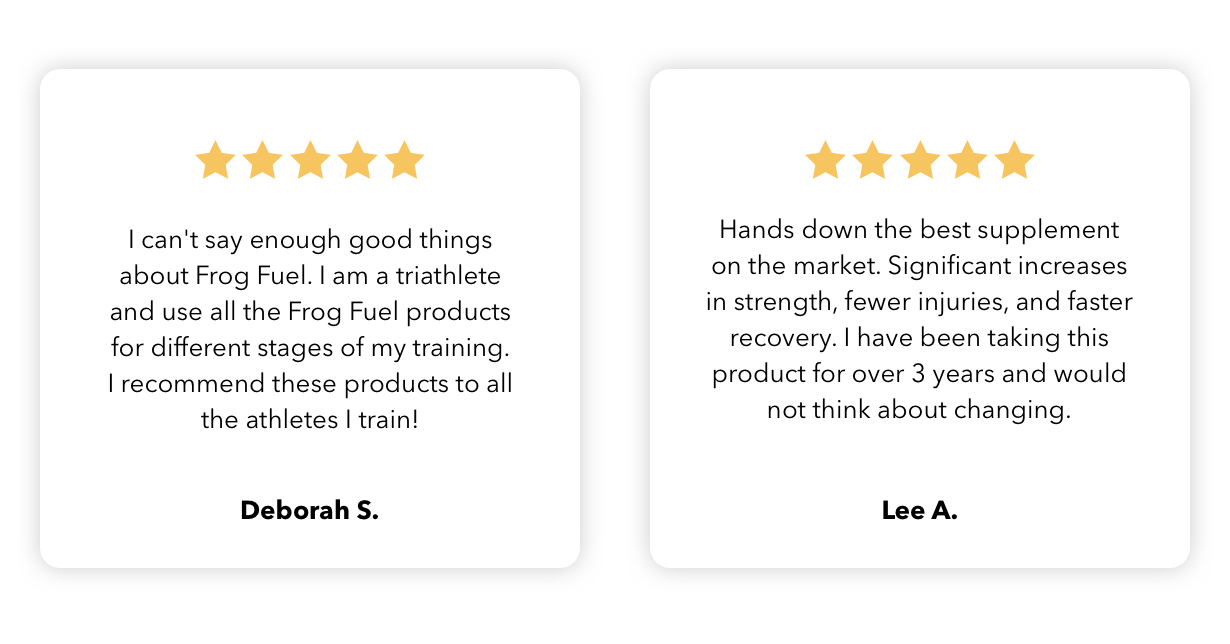Click the fourth star in Deborah's review

pyautogui.click(x=357, y=160)
